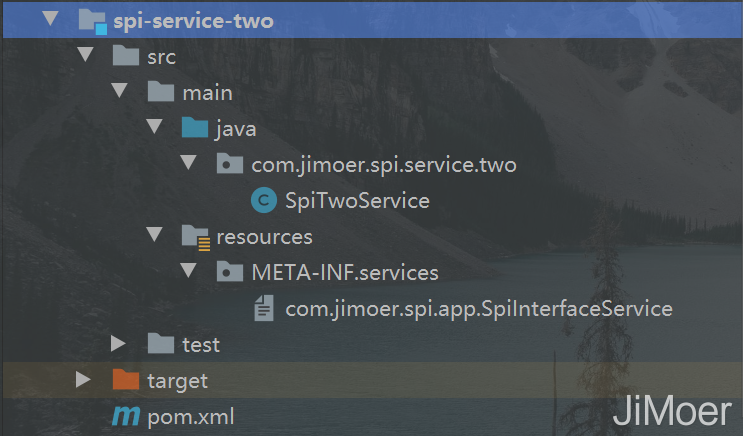Select com.jimoer.spi.app.SpiInterfaceService file name
Image resolution: width=743 pixels, height=436 pixels.
(479, 308)
